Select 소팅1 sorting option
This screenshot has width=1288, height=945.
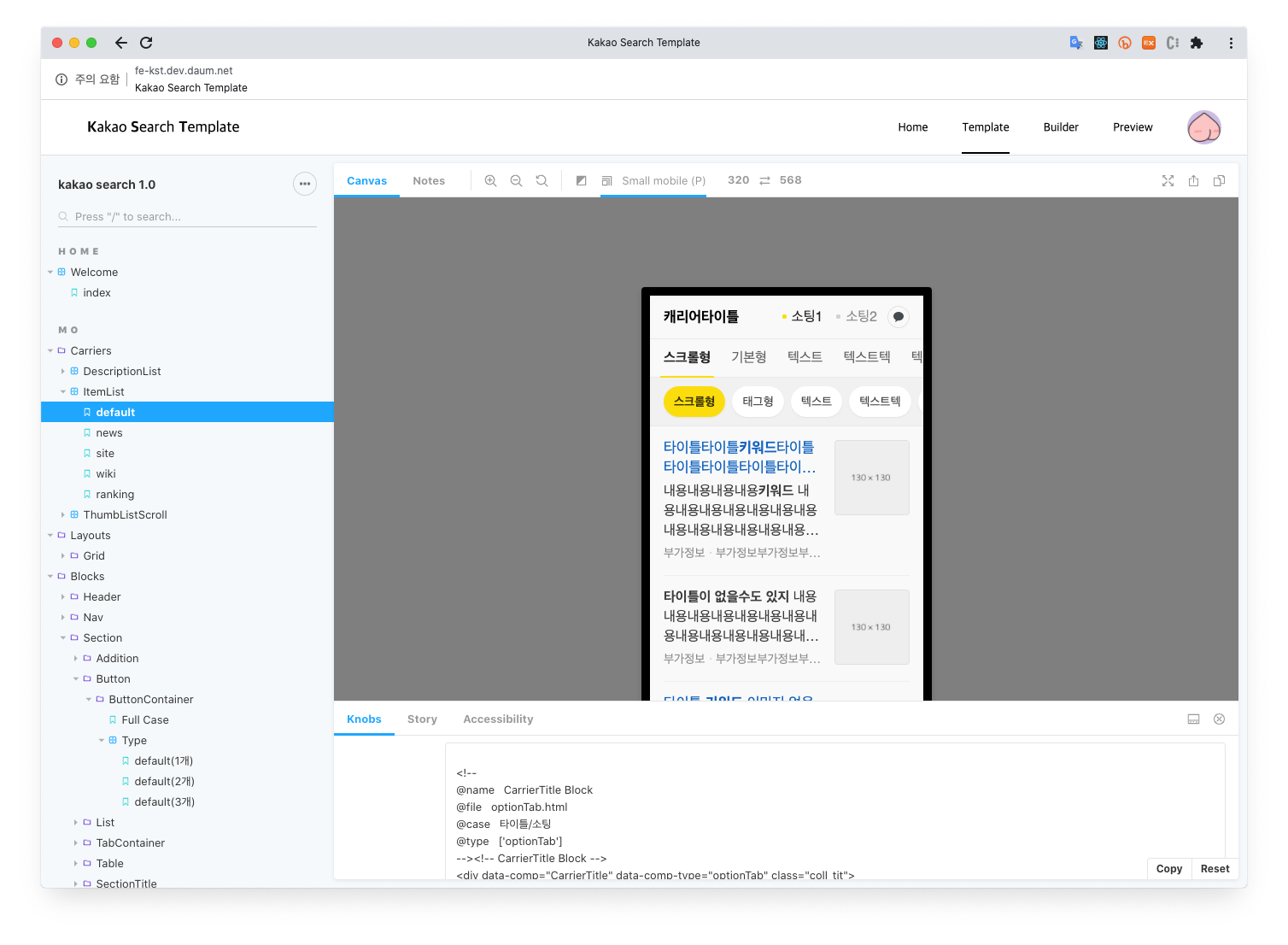pyautogui.click(x=802, y=317)
